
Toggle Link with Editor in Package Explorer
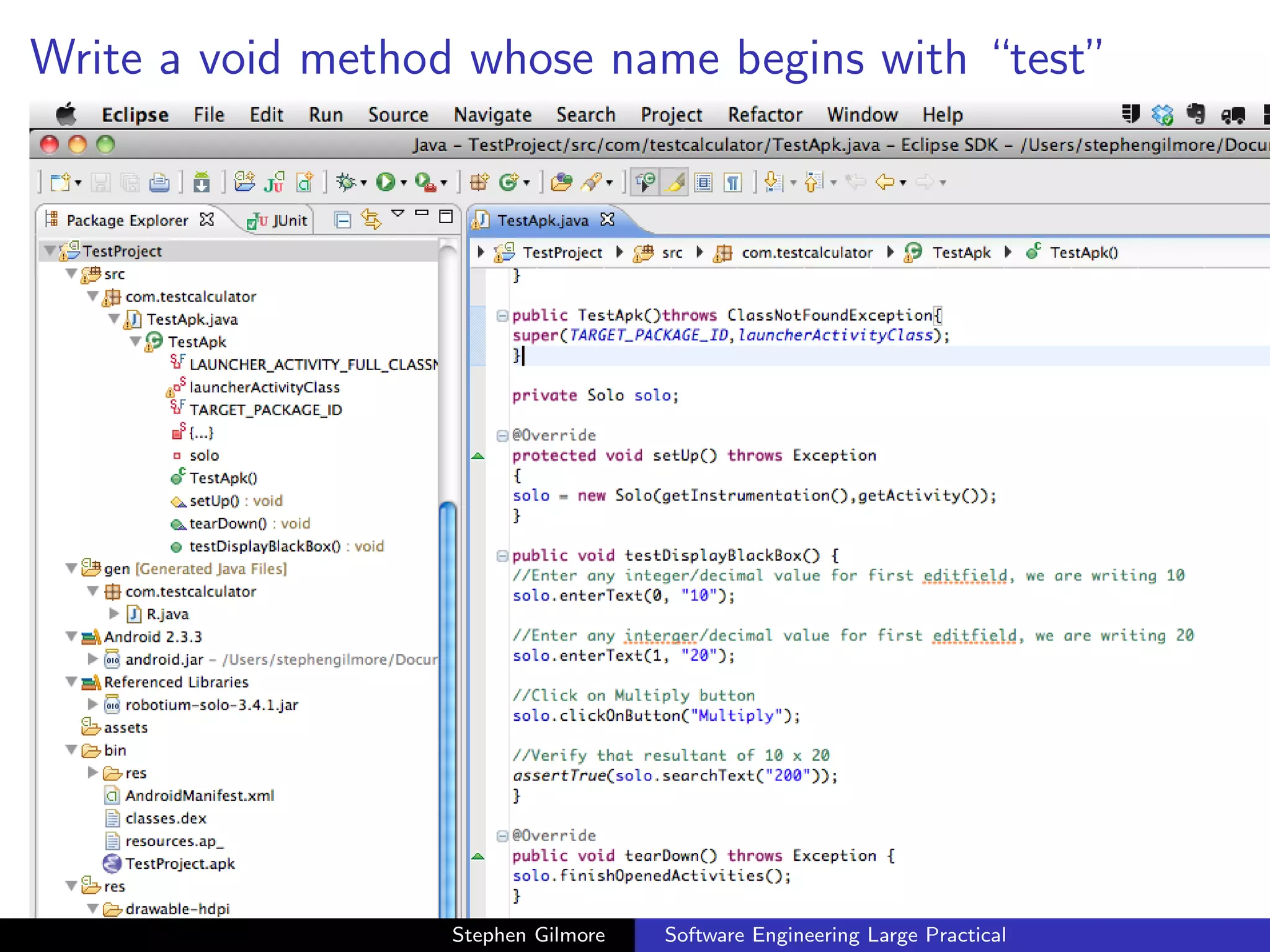371,219
